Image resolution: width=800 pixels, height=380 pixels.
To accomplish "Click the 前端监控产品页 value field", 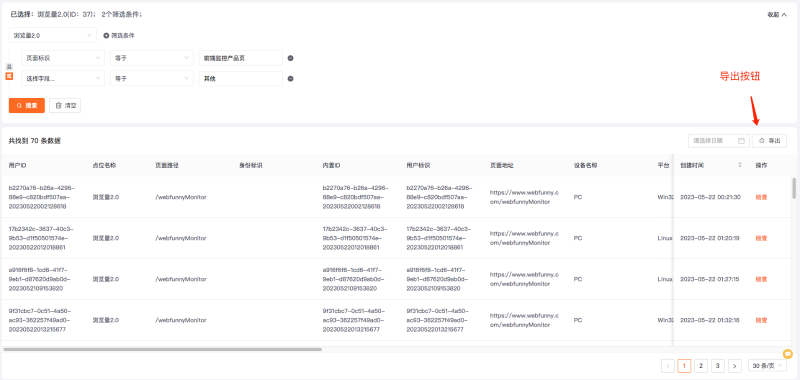I will (x=241, y=58).
